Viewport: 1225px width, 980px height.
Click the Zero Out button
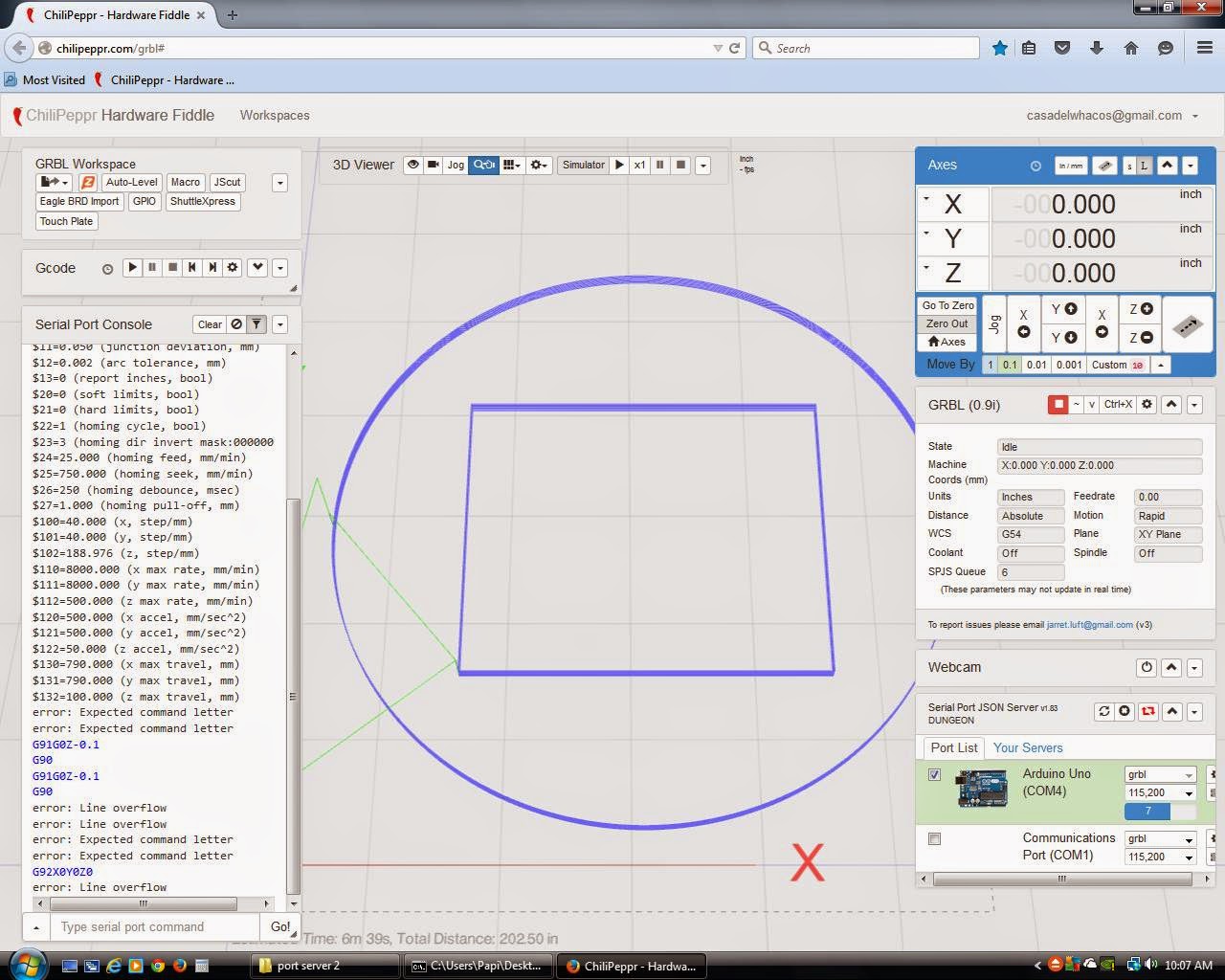pyautogui.click(x=947, y=323)
